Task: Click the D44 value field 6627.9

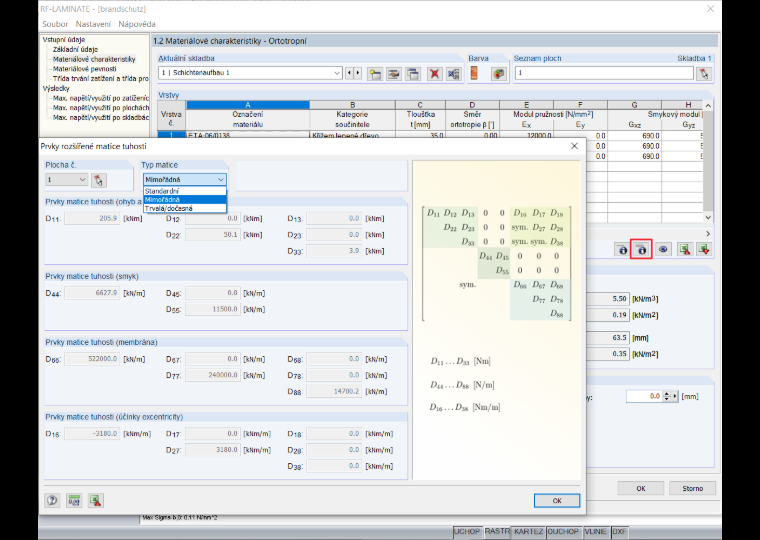Action: pyautogui.click(x=92, y=293)
